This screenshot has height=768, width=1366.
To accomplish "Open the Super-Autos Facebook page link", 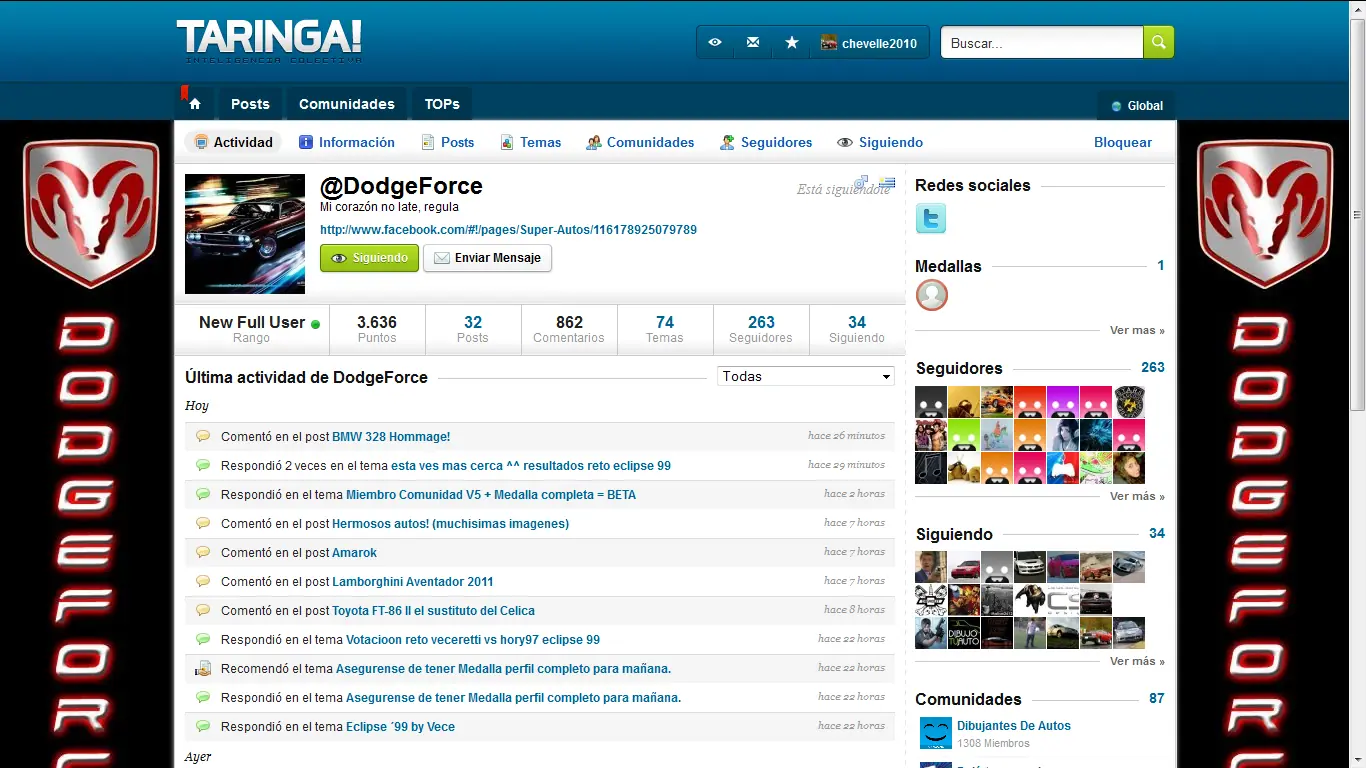I will coord(508,230).
